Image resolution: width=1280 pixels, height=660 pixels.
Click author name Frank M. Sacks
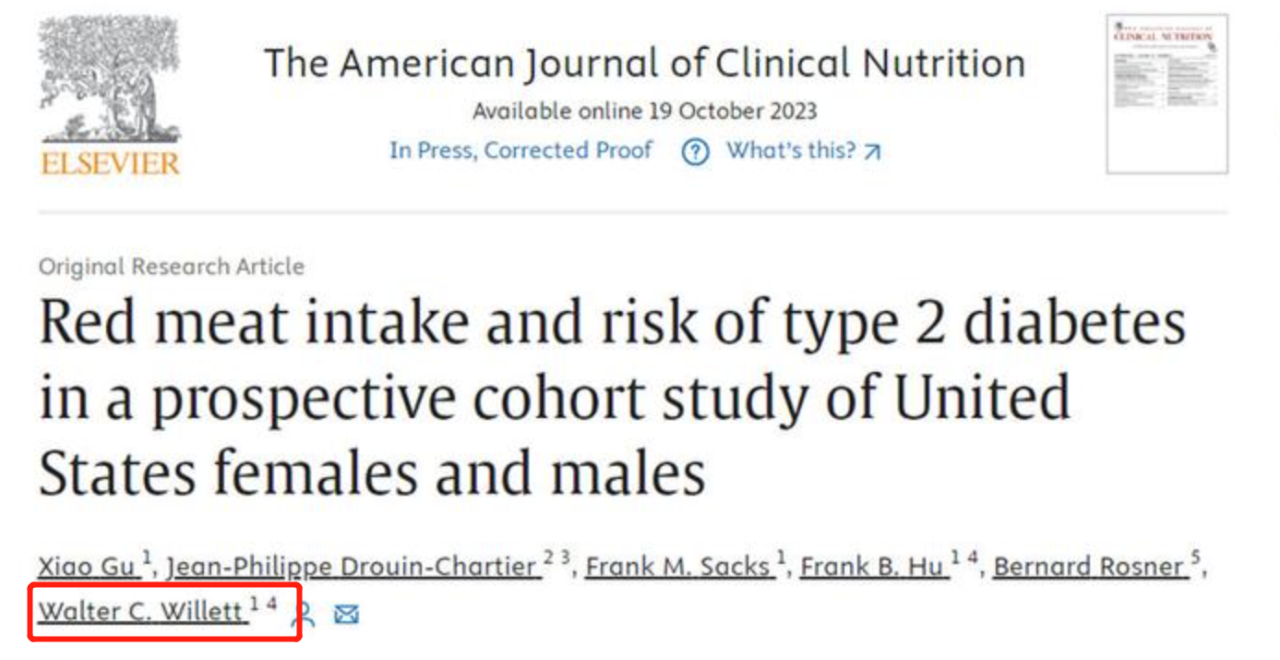(678, 567)
